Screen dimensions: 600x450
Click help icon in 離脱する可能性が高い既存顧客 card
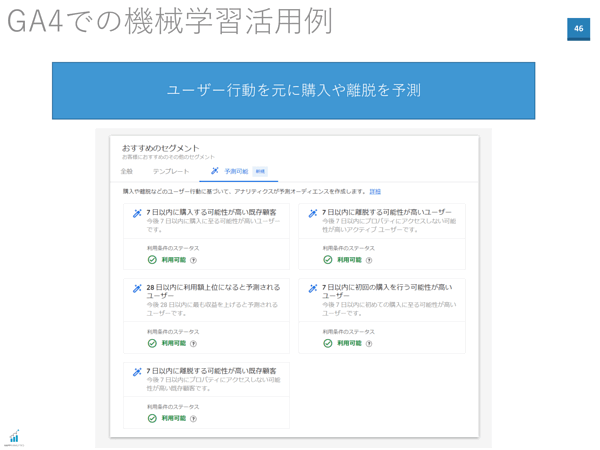[x=194, y=419]
